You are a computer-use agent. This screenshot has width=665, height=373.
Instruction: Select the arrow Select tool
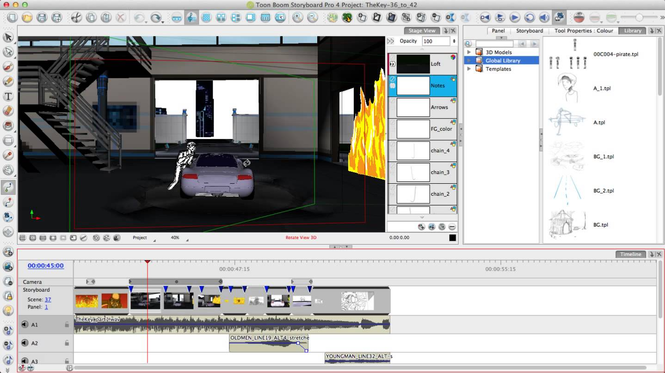click(8, 37)
